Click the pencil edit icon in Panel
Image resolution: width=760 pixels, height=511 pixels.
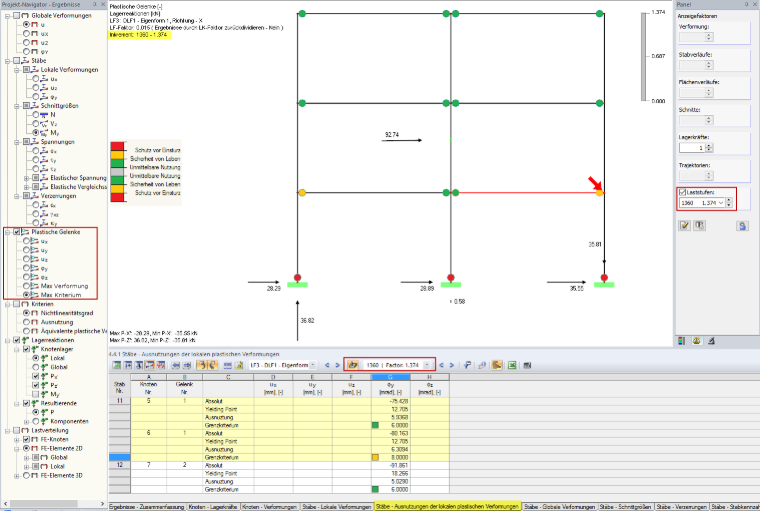(x=684, y=225)
